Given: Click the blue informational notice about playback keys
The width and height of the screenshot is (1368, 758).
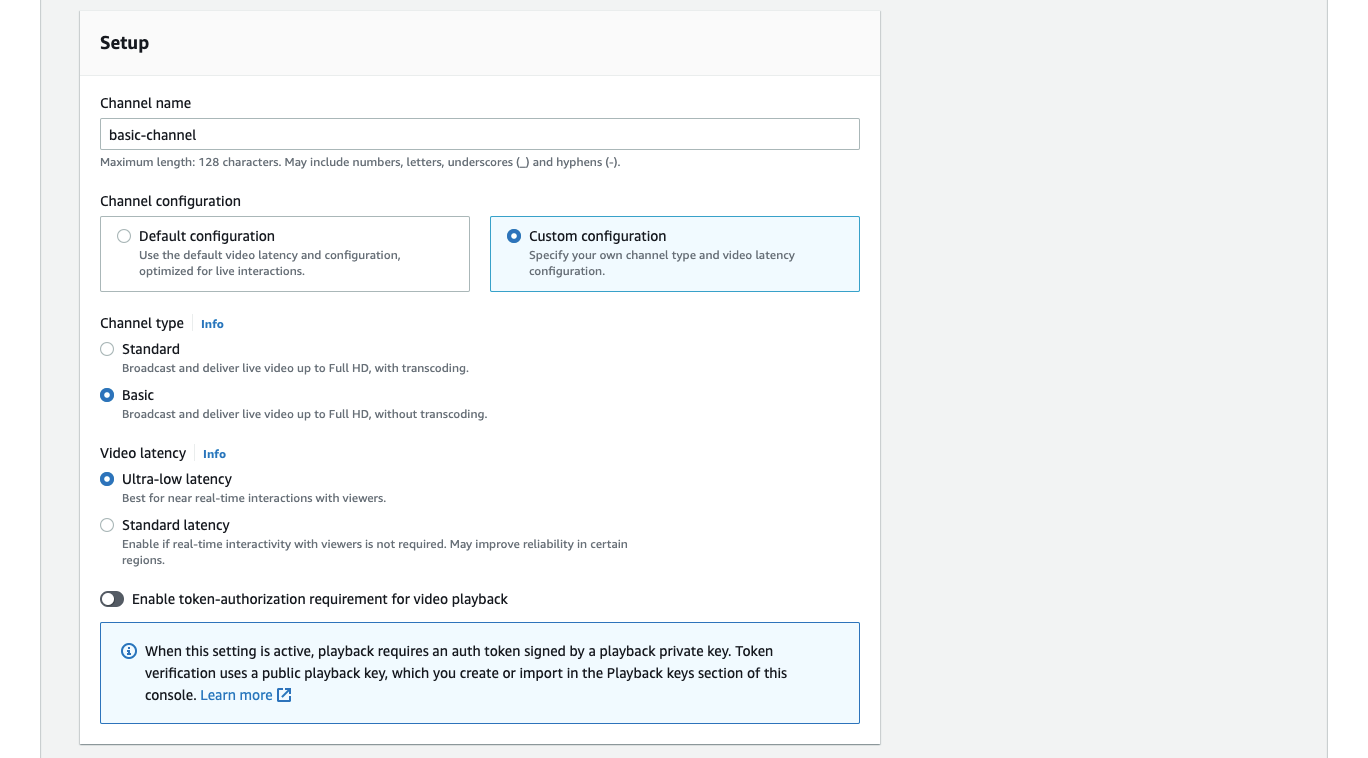Looking at the screenshot, I should [479, 671].
